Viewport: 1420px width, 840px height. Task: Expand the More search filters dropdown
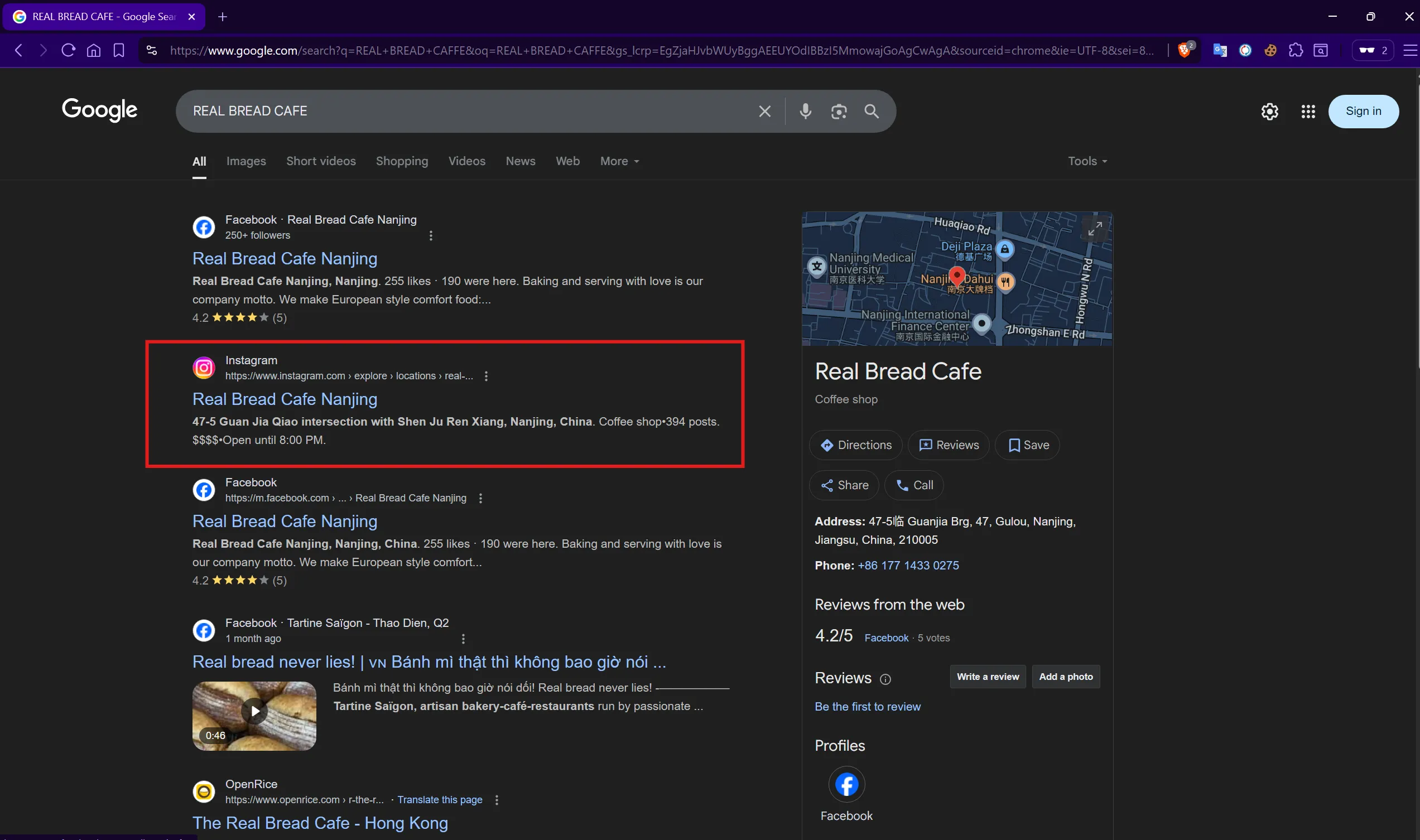coord(619,161)
